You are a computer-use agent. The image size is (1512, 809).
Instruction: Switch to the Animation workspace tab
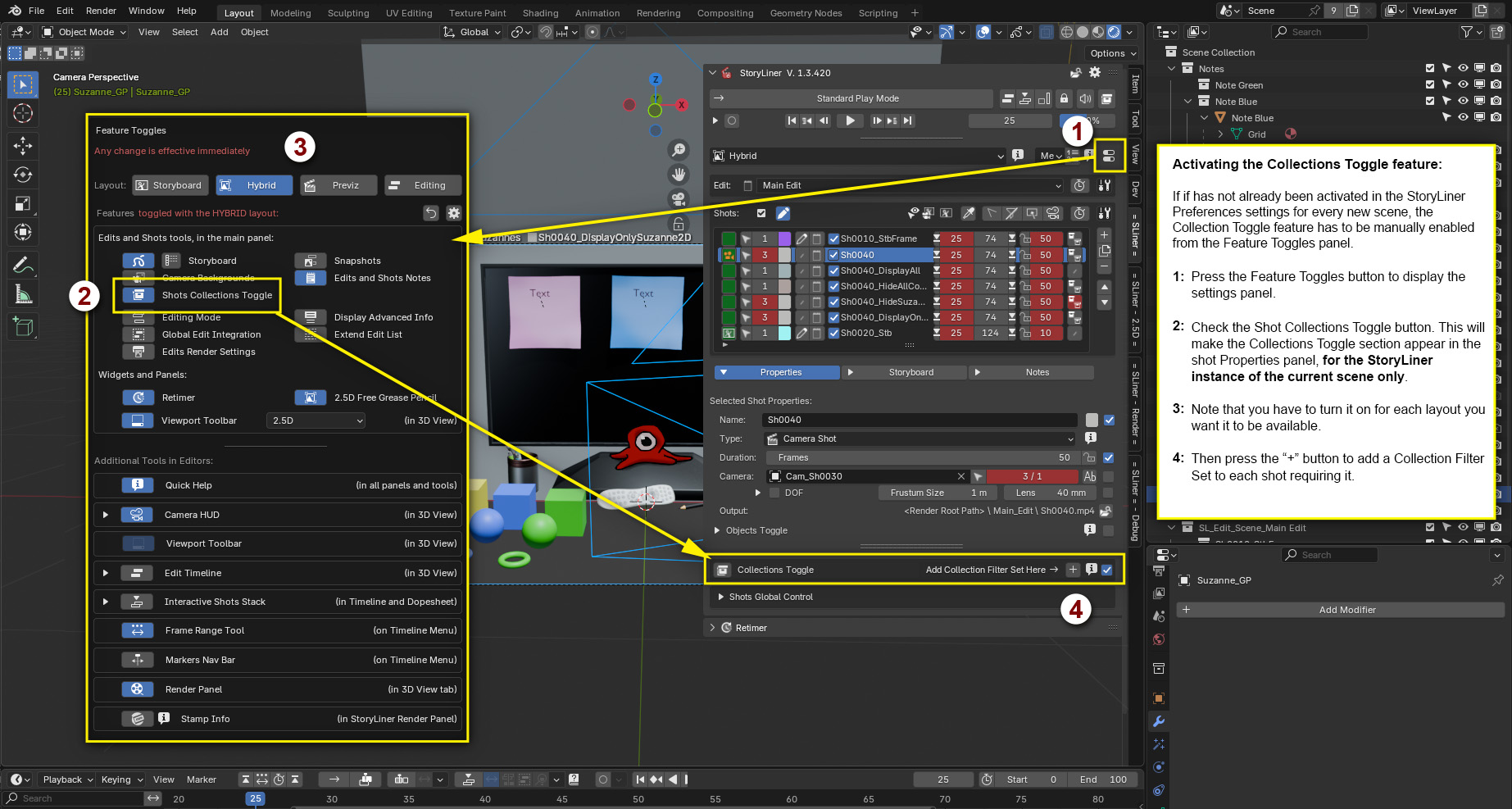click(x=597, y=13)
